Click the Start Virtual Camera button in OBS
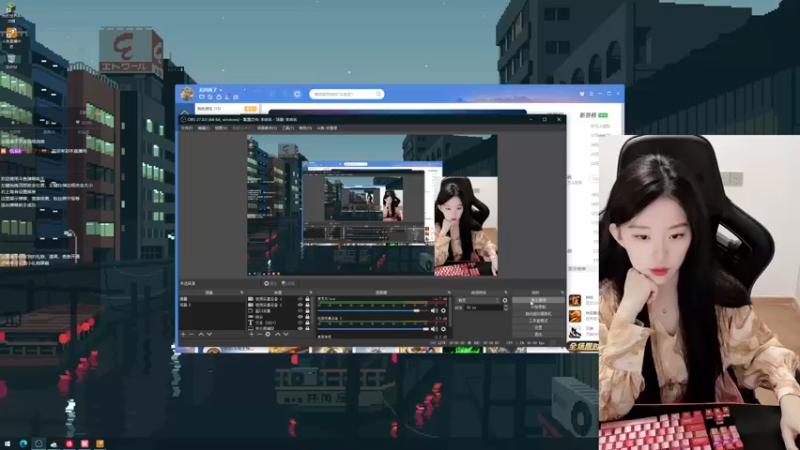The width and height of the screenshot is (800, 450). click(x=538, y=314)
